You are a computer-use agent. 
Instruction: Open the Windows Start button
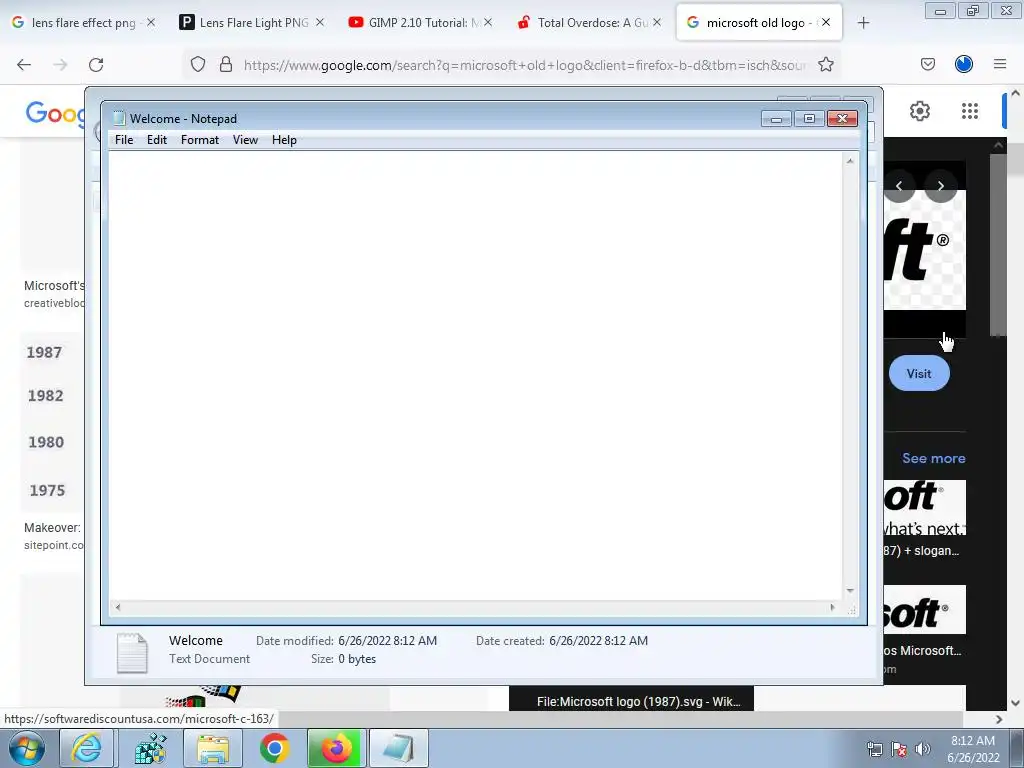(x=26, y=748)
